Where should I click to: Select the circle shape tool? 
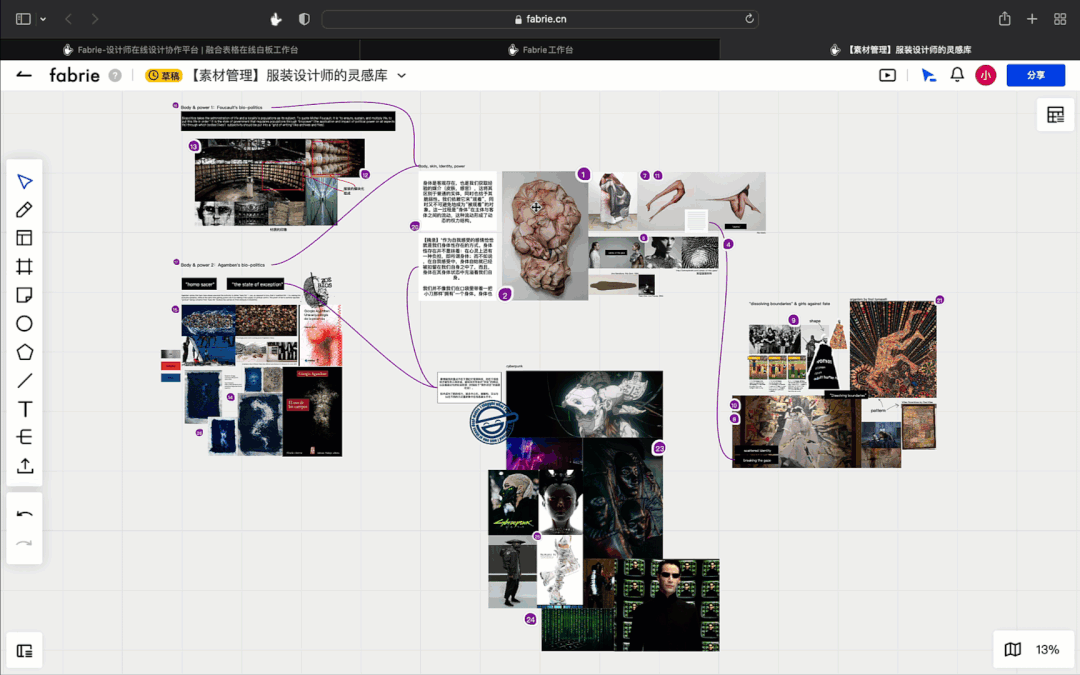(x=25, y=324)
